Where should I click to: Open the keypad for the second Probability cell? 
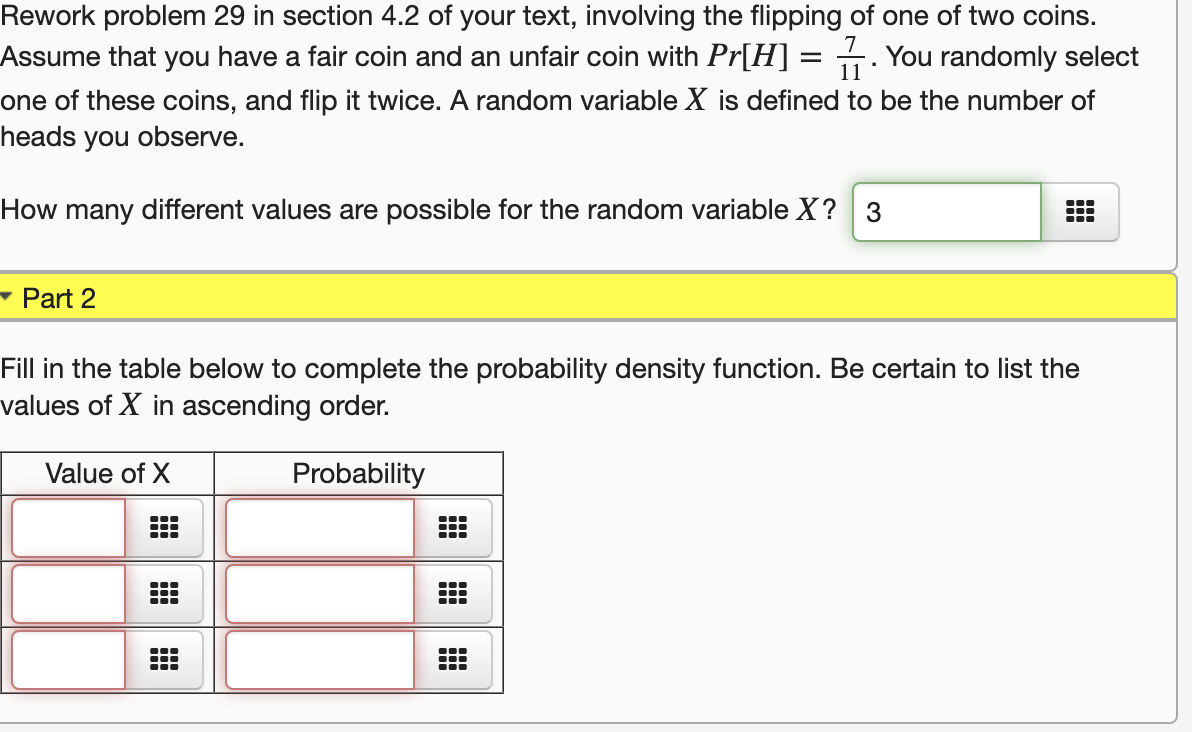(454, 593)
